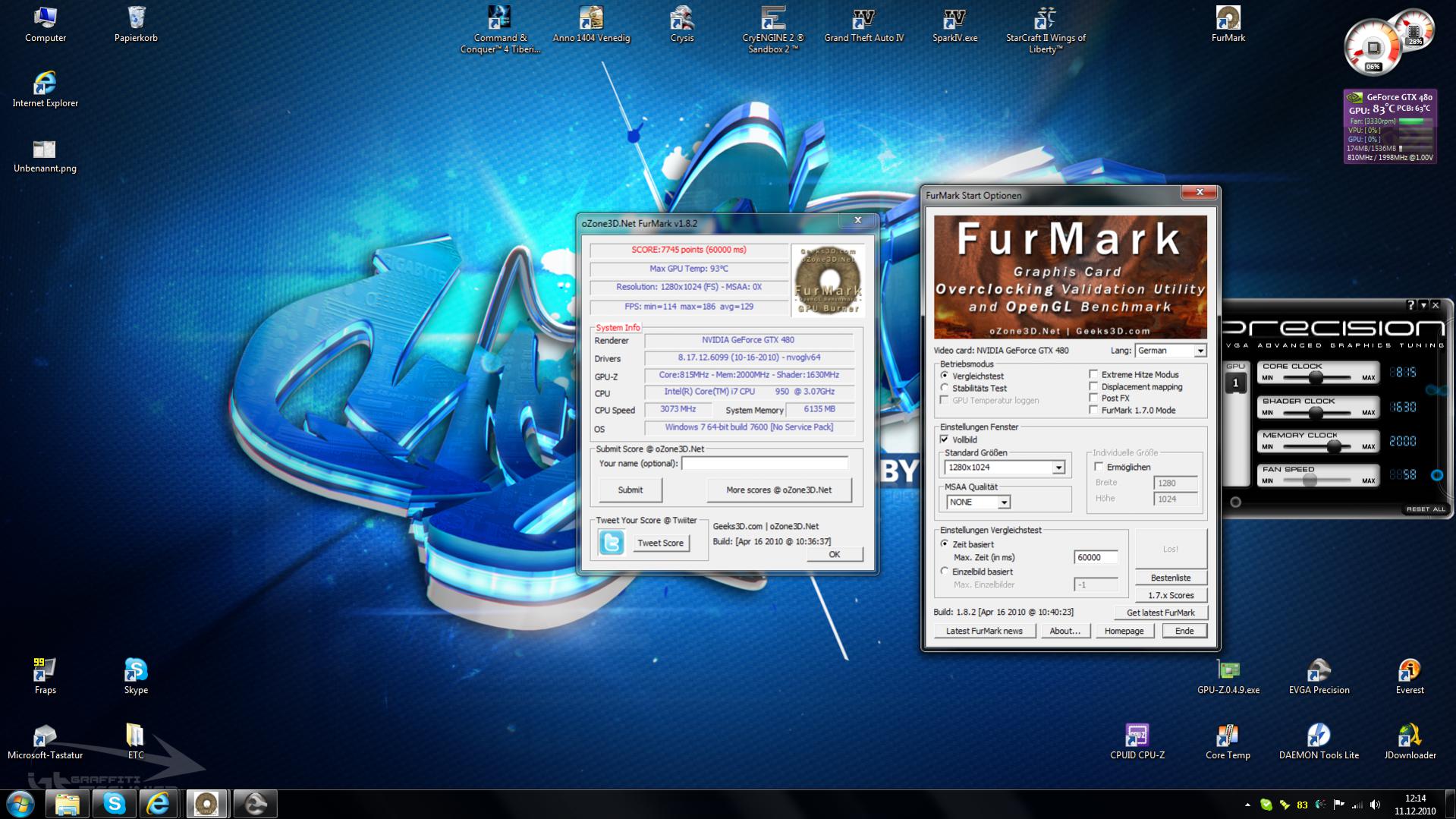This screenshot has width=1456, height=819.
Task: Click More scores @ oZone3D.Net button
Action: tap(778, 490)
